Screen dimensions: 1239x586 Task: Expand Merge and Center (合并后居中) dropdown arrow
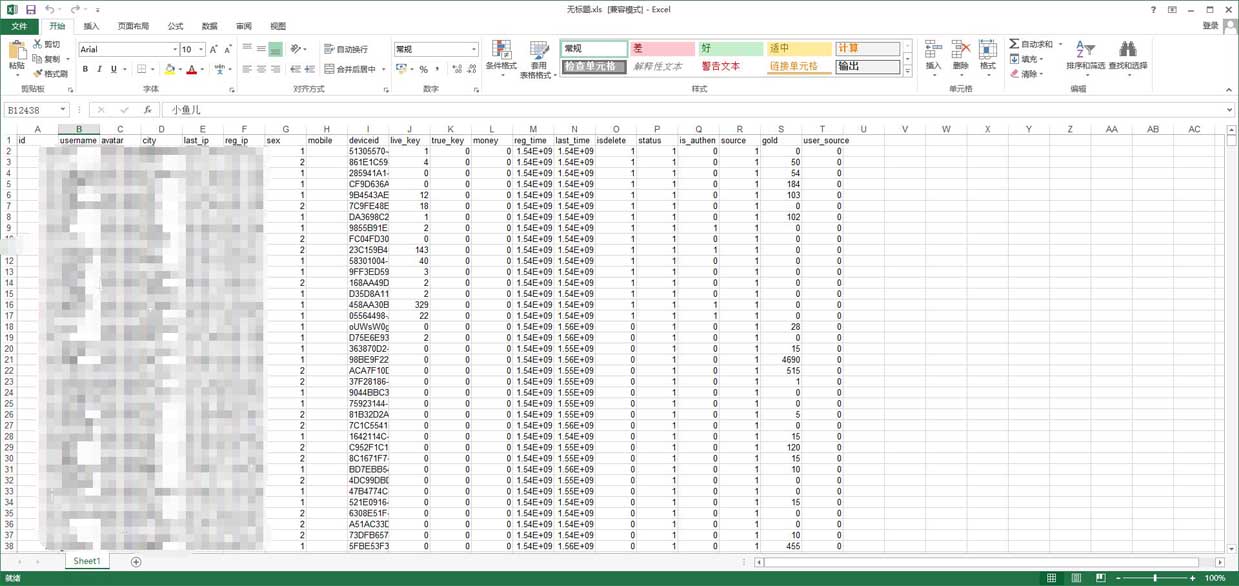click(385, 69)
